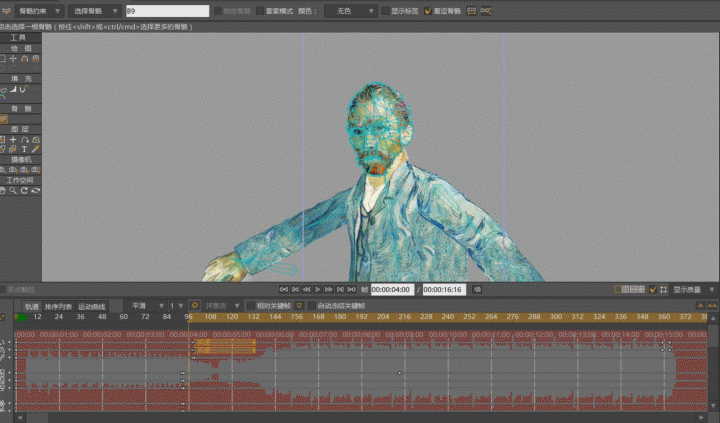Screen dimensions: 720x423
Task: Toggle the orange checkmark display option
Action: tap(652, 290)
